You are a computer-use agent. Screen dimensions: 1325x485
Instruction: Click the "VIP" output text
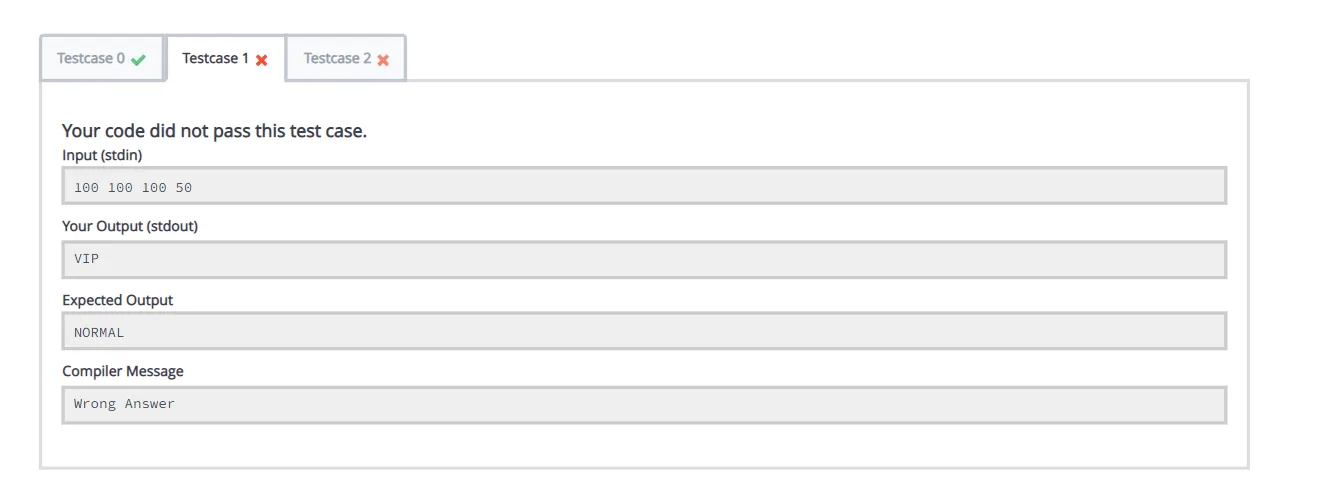(87, 259)
